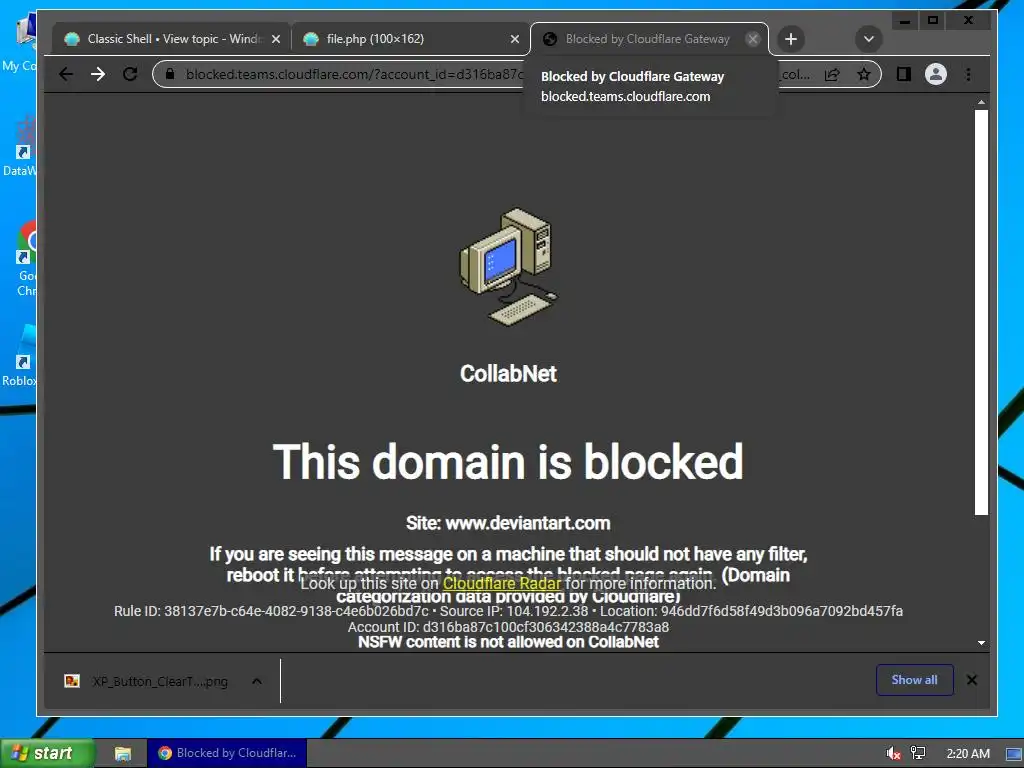The width and height of the screenshot is (1024, 768).
Task: Open the Google Chrome desktop shortcut
Action: (25, 258)
